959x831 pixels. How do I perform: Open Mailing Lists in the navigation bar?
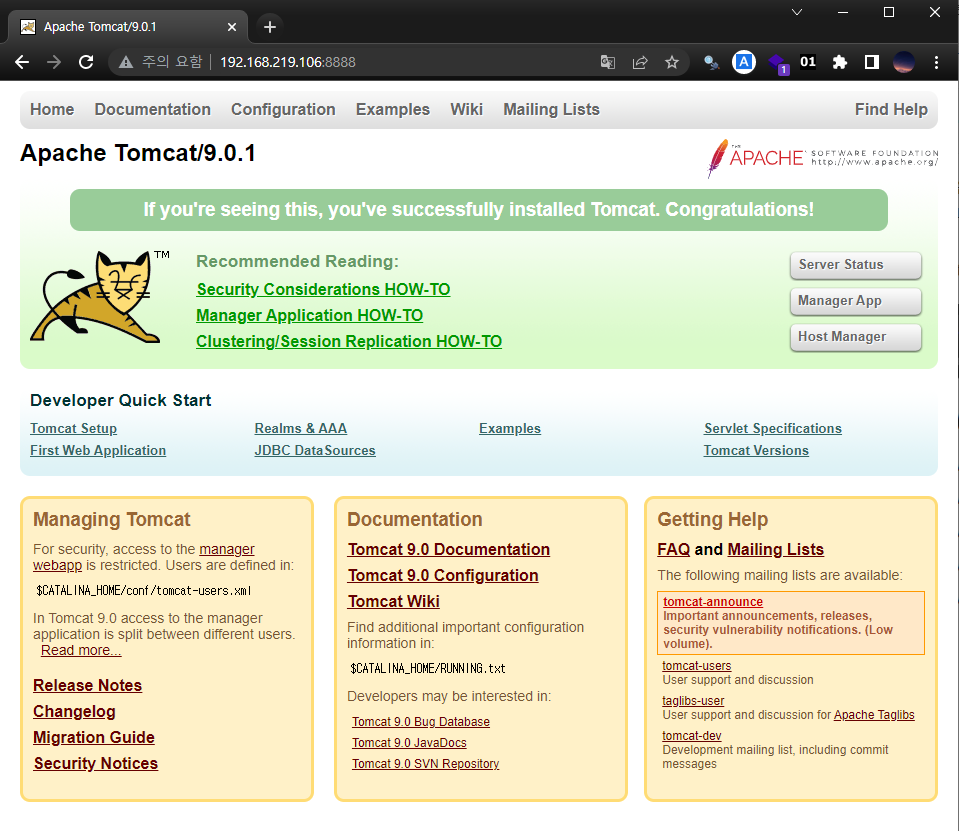click(552, 109)
